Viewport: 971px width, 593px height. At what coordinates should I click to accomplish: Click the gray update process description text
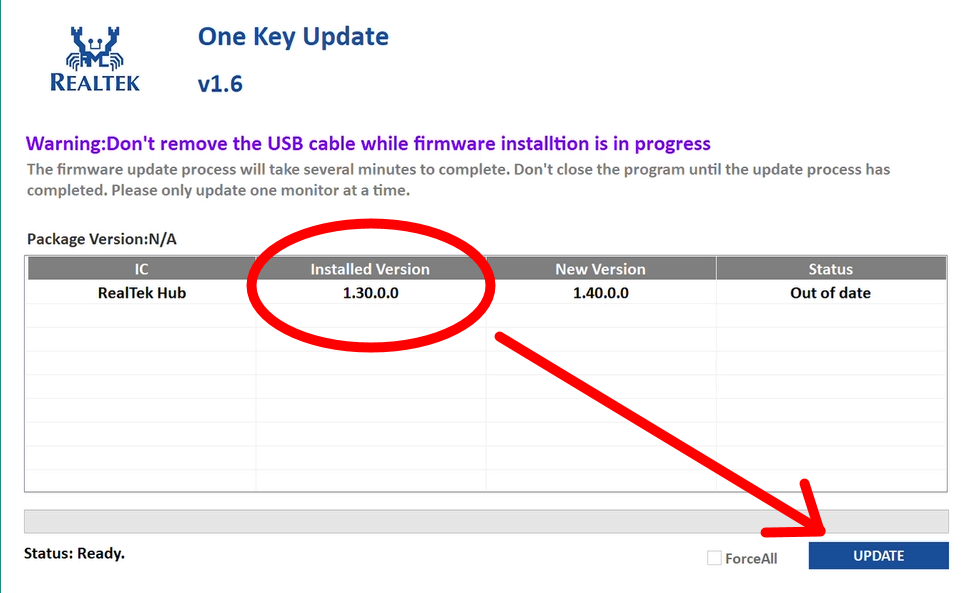click(x=458, y=179)
